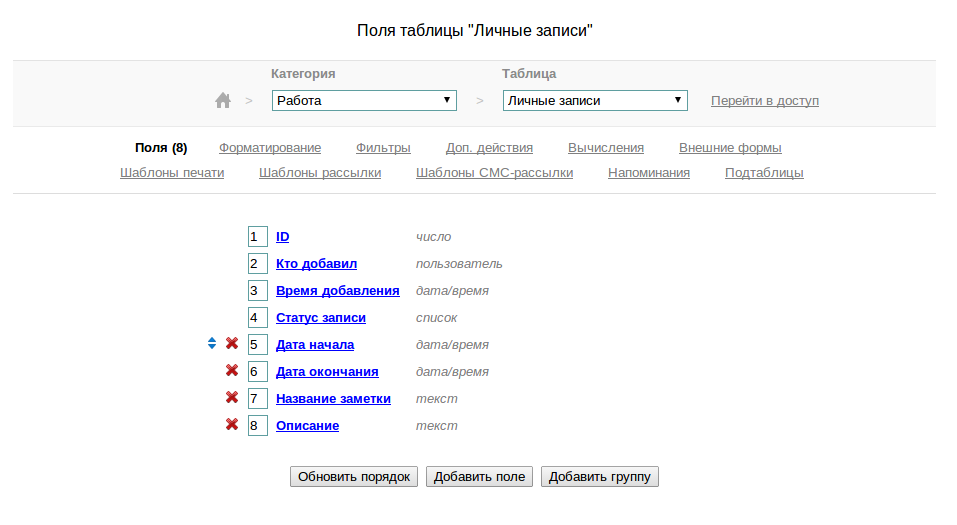957x525 pixels.
Task: Delete the 'Дата окончания' field with red X
Action: tap(232, 371)
